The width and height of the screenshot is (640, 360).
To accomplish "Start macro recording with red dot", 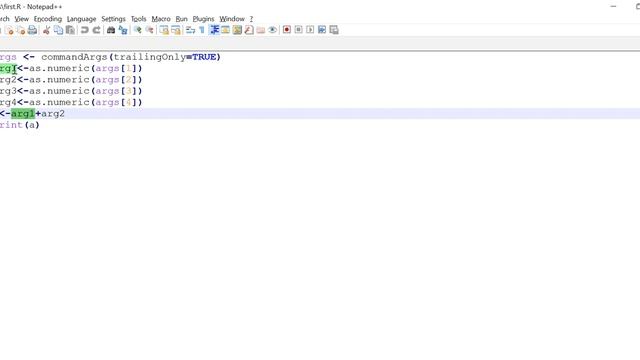I will click(x=287, y=30).
